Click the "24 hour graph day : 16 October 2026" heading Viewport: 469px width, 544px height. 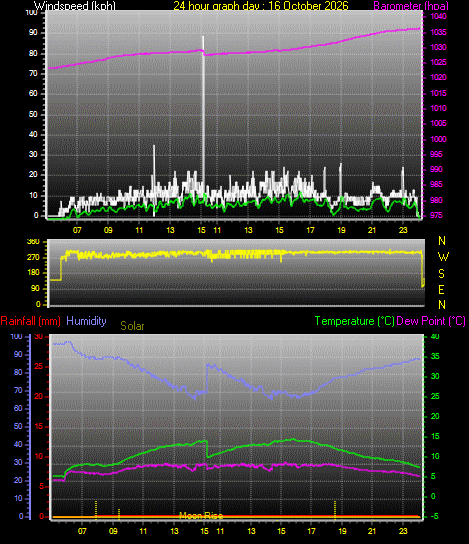261,6
